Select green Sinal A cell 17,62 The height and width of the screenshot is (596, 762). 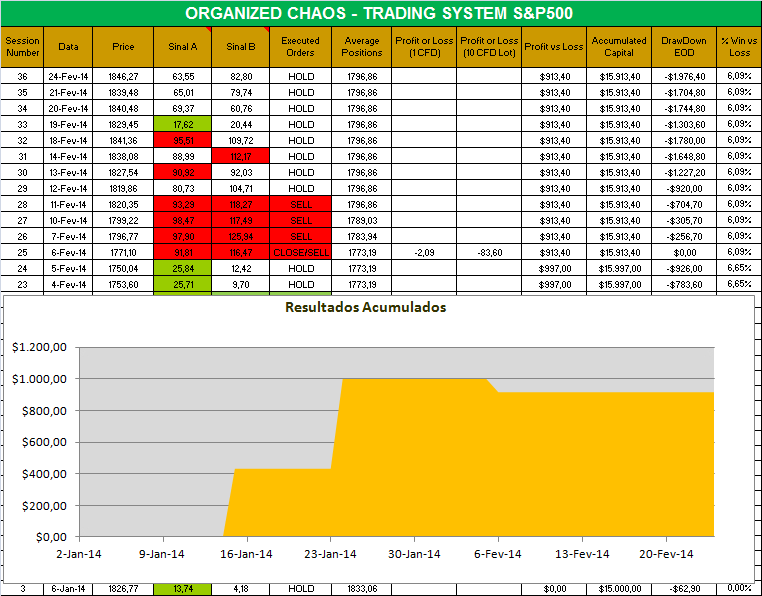pos(183,124)
